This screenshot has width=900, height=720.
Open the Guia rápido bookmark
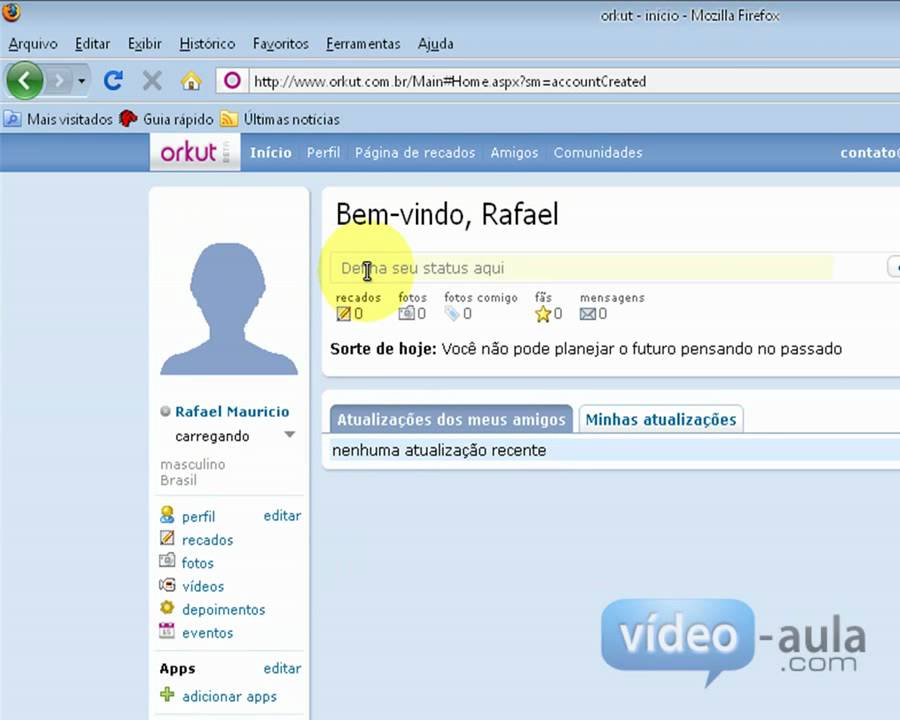coord(166,119)
